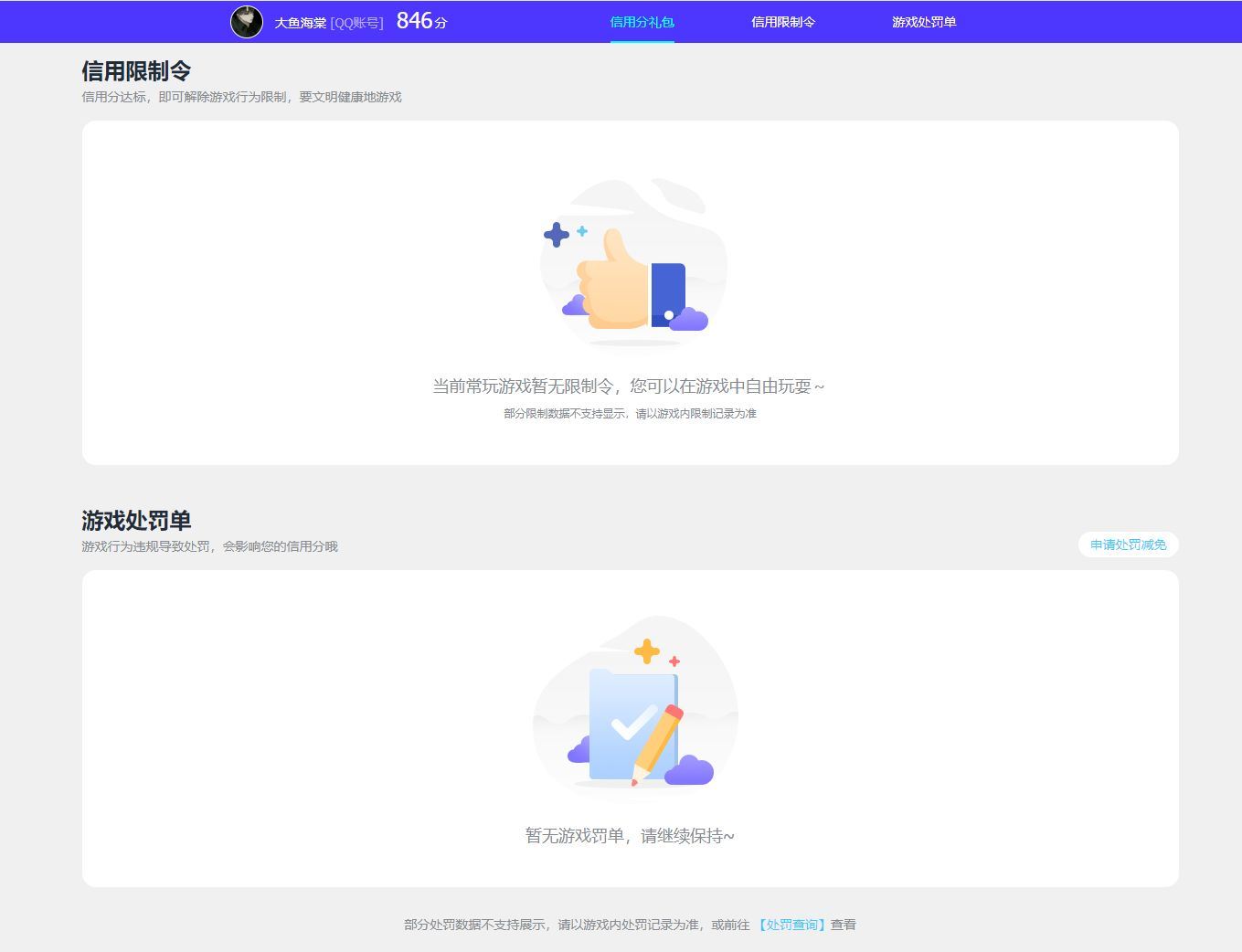The width and height of the screenshot is (1242, 952).
Task: Click the 申请处罚减免 button
Action: coord(1128,545)
